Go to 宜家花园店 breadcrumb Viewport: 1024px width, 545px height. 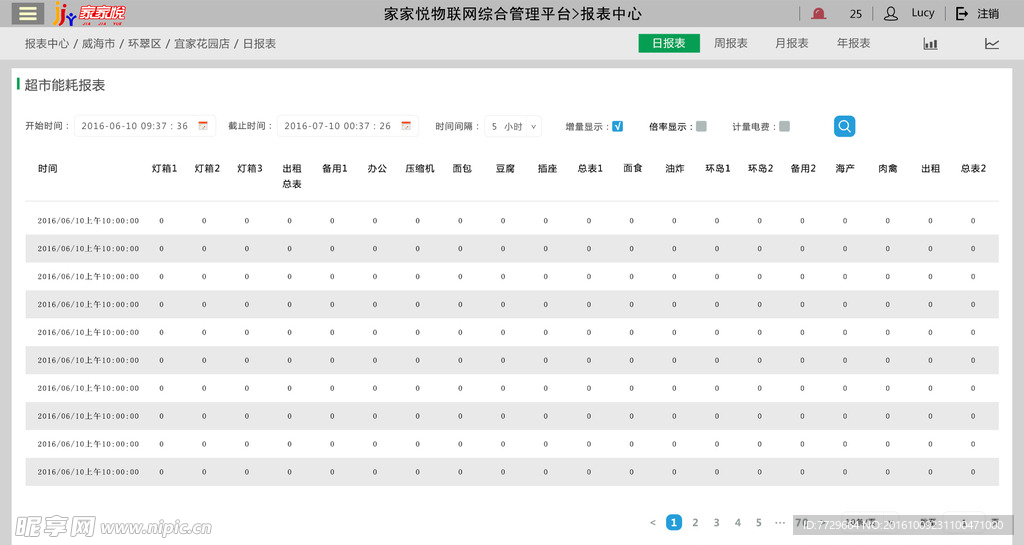(202, 44)
